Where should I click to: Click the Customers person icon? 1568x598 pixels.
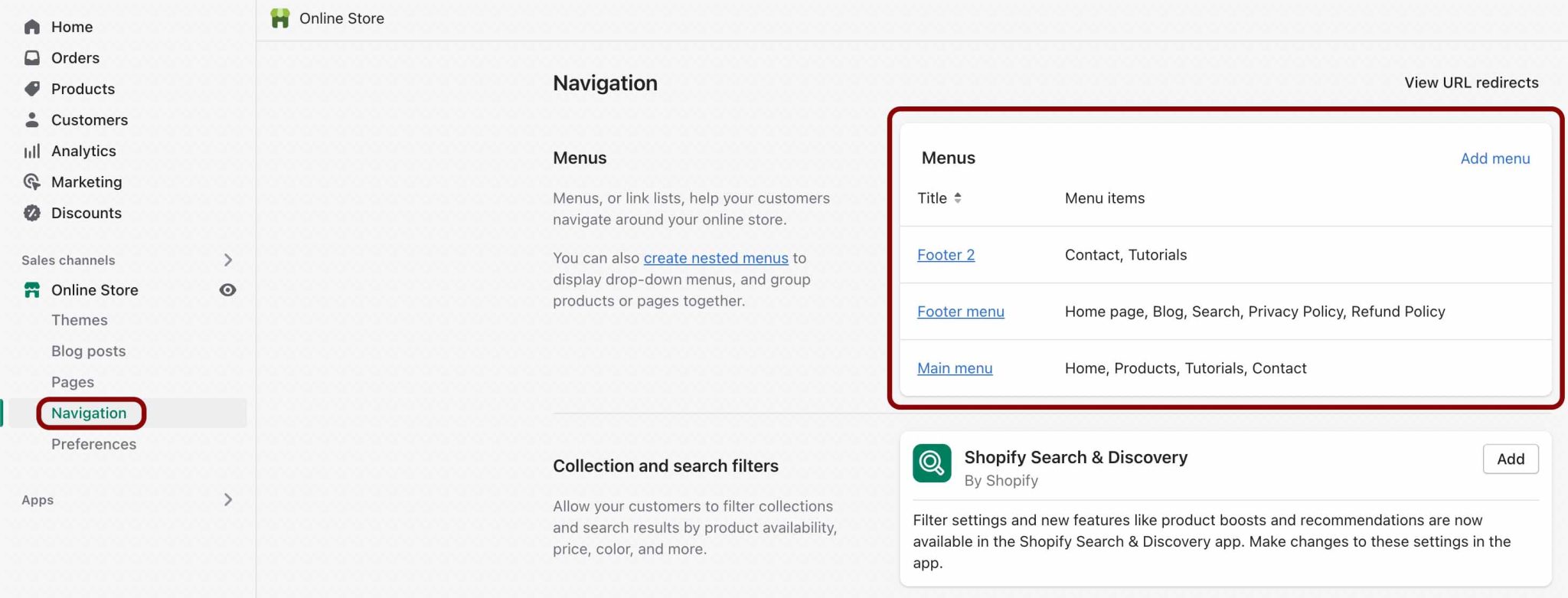click(31, 119)
